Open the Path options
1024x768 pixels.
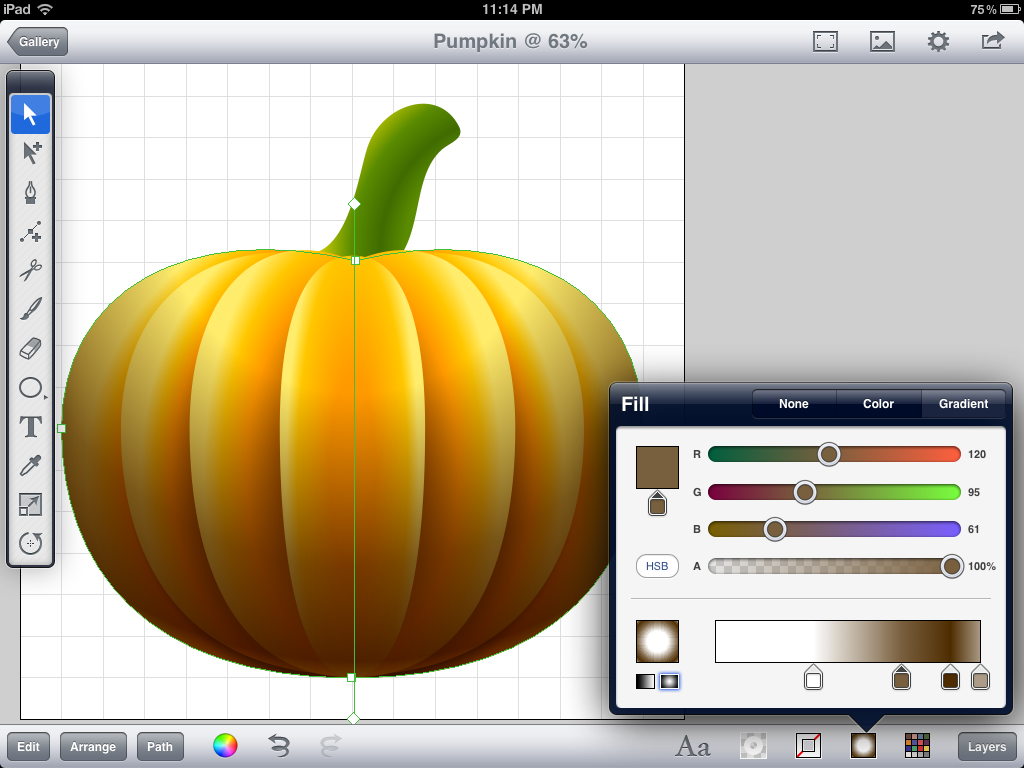point(160,746)
